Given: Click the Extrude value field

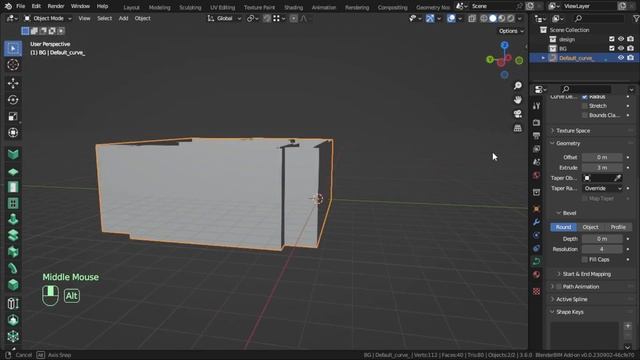Looking at the screenshot, I should [x=602, y=168].
